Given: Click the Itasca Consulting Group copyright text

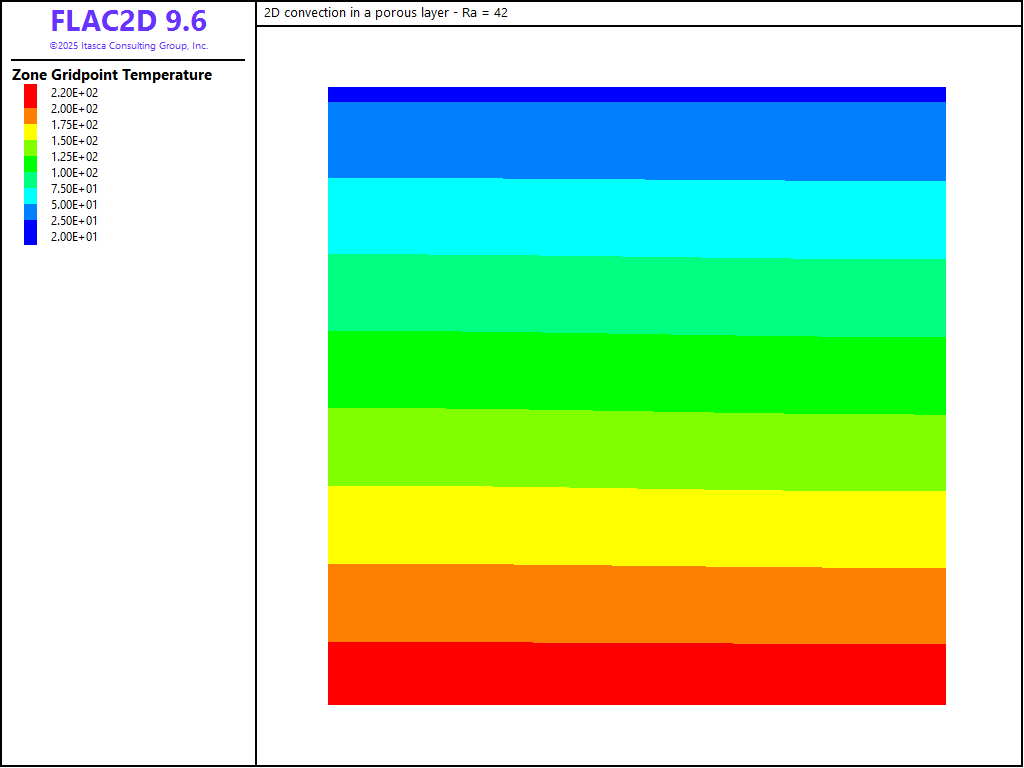Looking at the screenshot, I should 128,46.
